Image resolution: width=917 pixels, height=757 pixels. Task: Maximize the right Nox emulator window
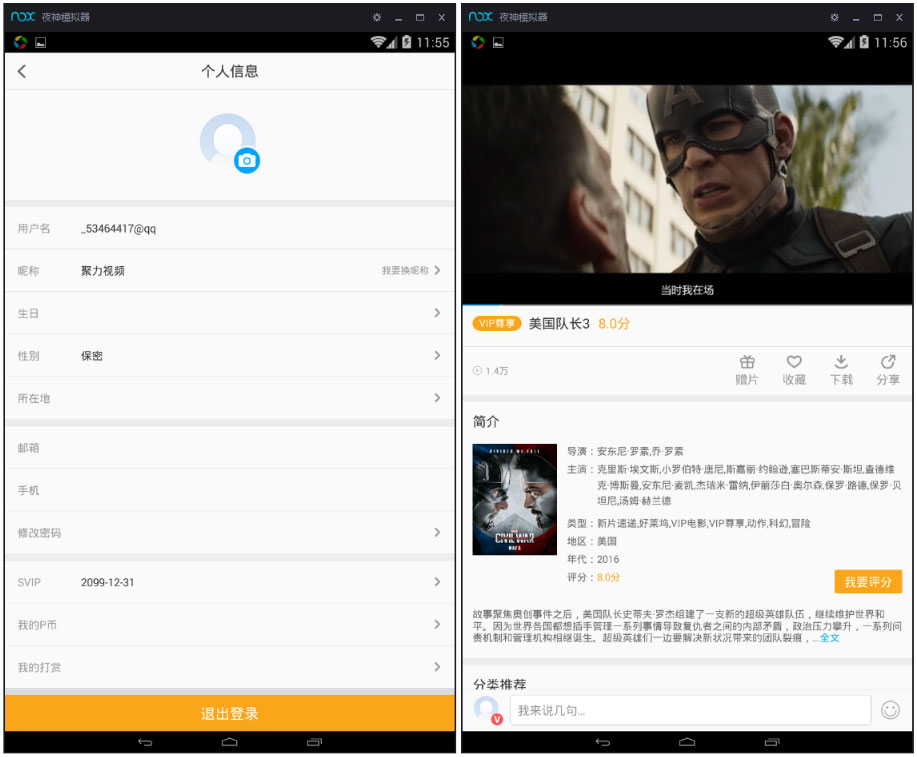pos(877,17)
